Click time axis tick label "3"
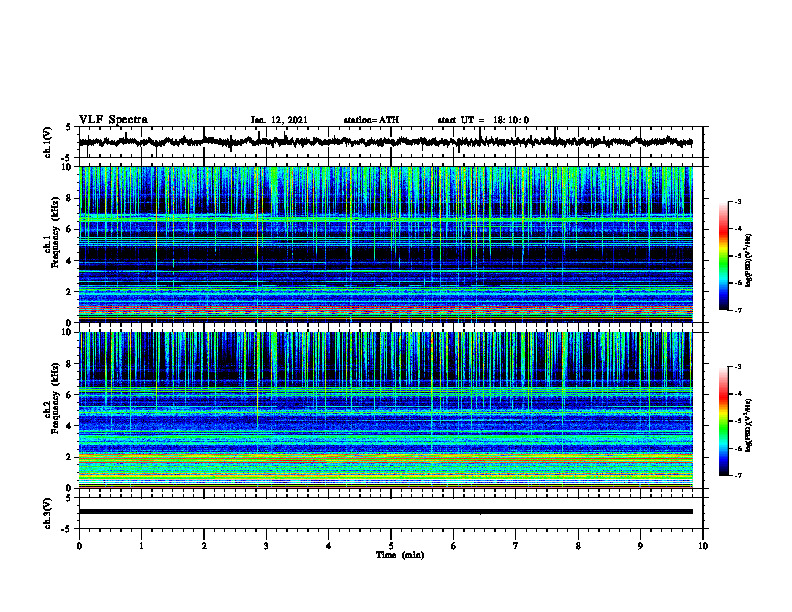 tap(266, 546)
